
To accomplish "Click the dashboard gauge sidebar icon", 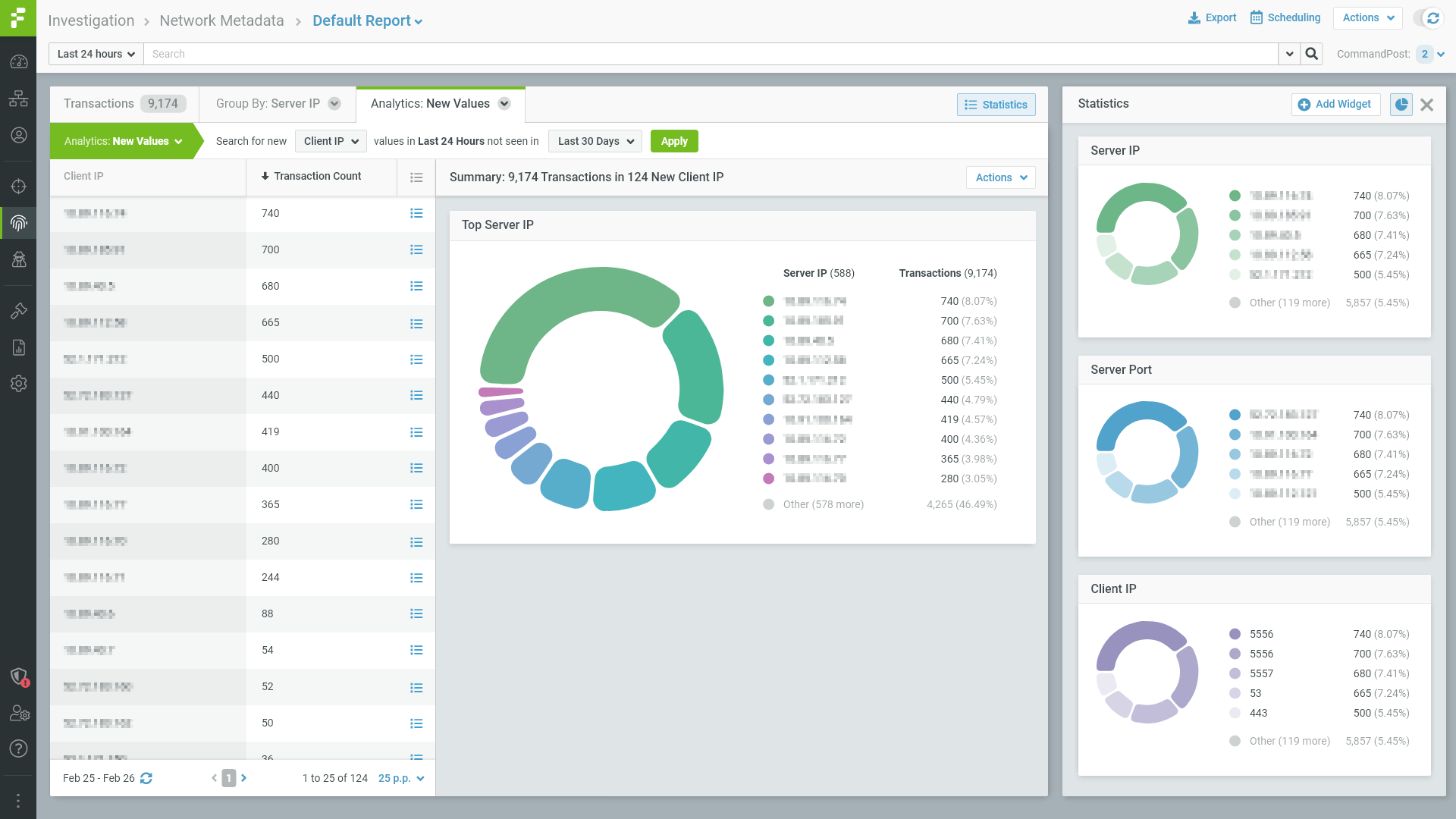I will point(18,62).
